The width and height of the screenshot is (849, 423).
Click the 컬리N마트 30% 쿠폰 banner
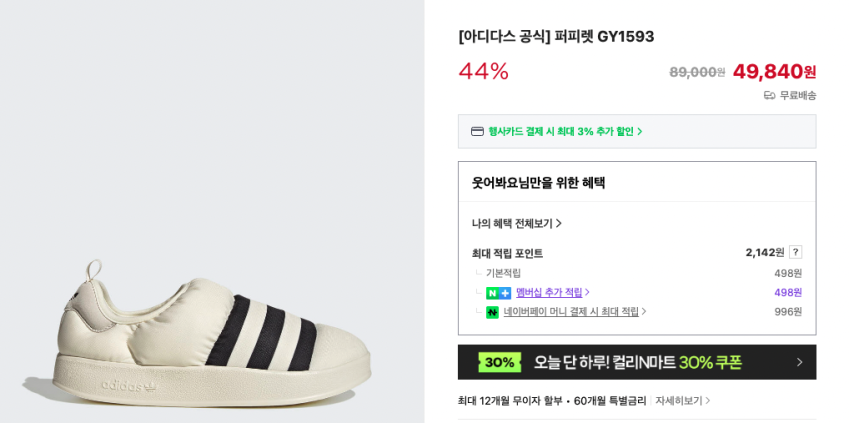click(x=637, y=362)
